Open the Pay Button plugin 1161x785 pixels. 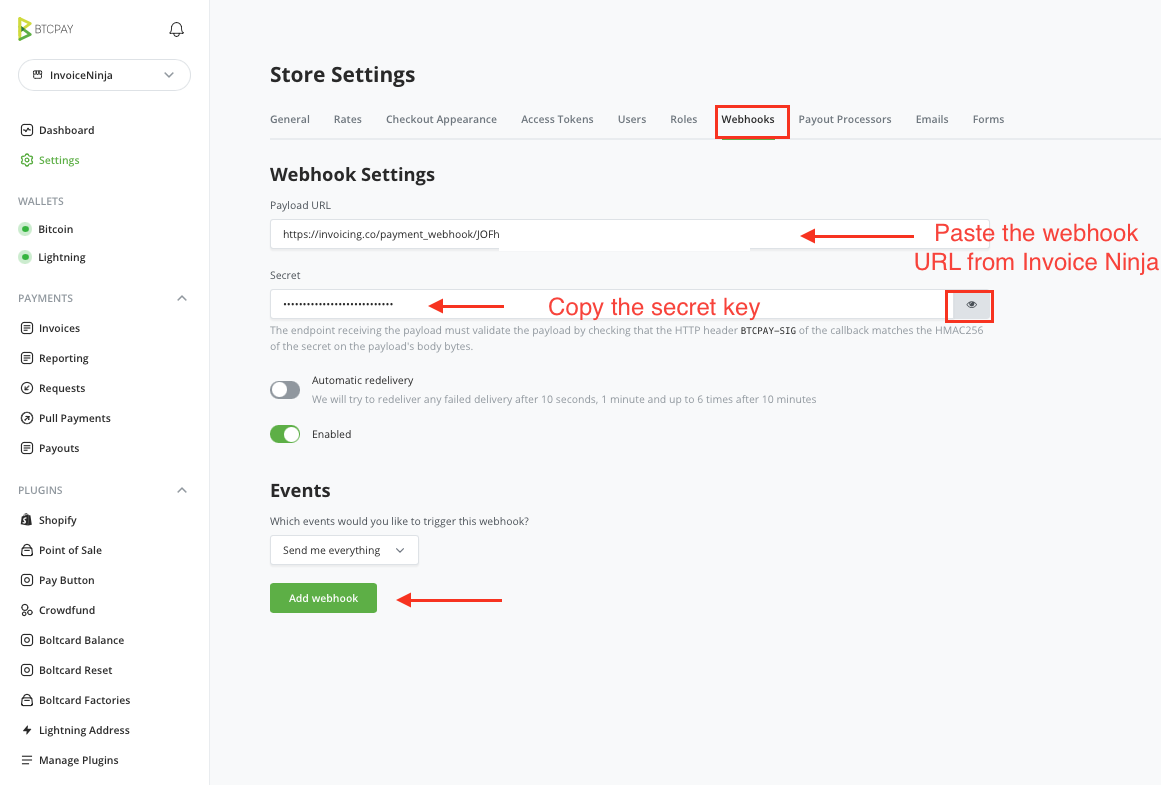[67, 580]
